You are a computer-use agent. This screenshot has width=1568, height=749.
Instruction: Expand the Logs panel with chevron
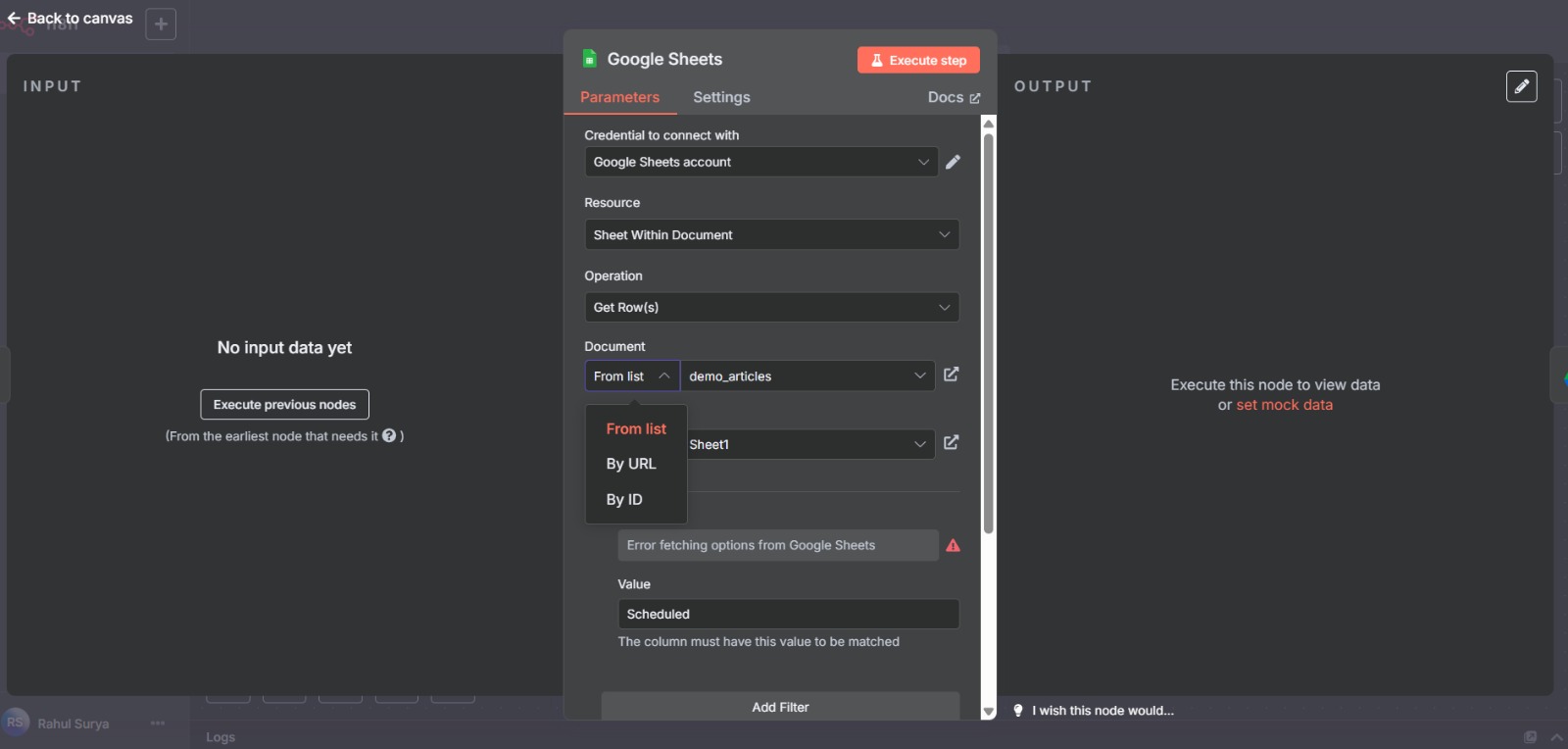tap(1557, 737)
